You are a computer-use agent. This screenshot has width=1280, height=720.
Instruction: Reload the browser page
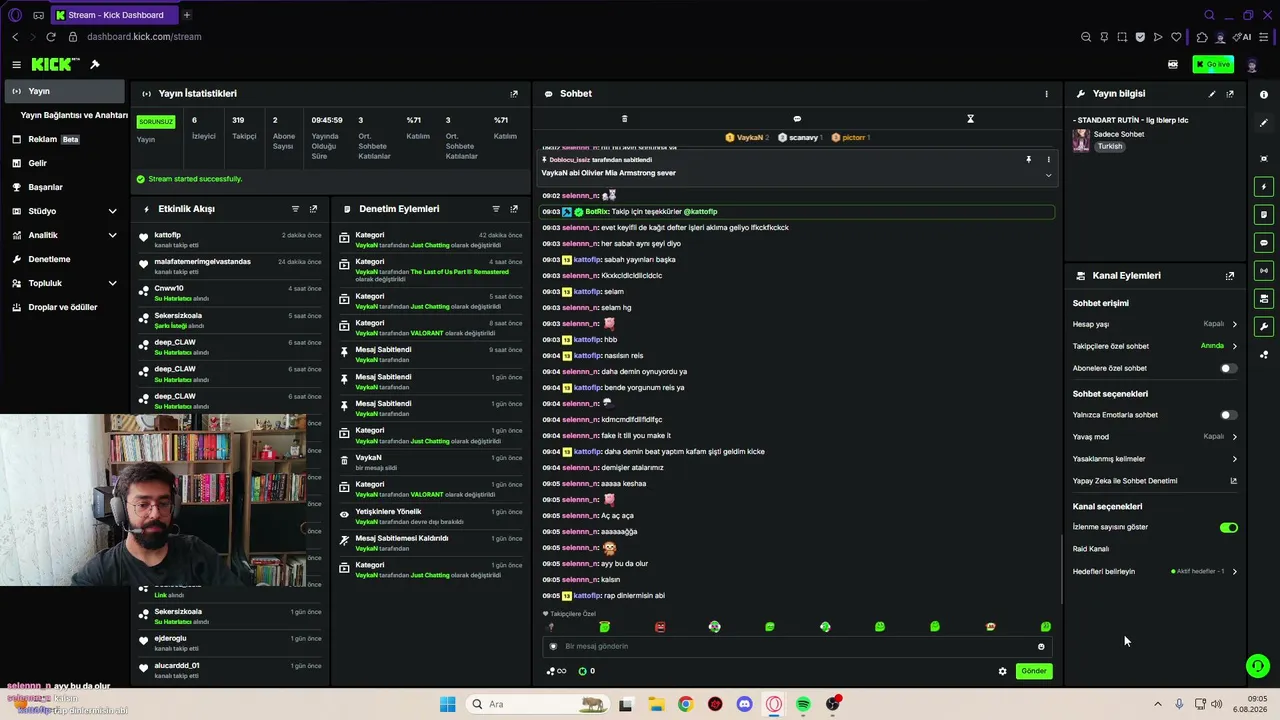point(51,37)
